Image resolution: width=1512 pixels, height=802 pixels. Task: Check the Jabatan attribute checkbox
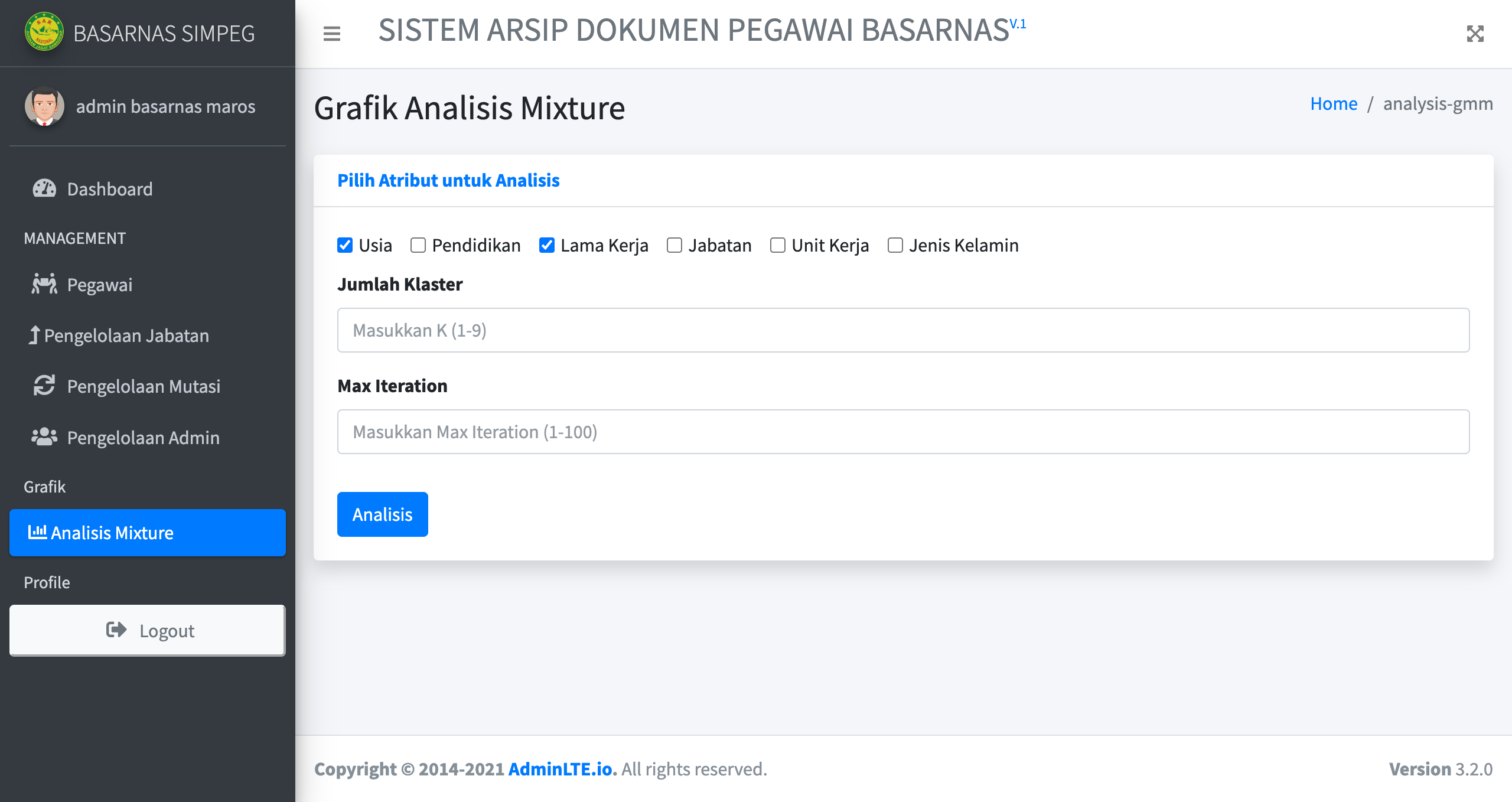pos(674,245)
